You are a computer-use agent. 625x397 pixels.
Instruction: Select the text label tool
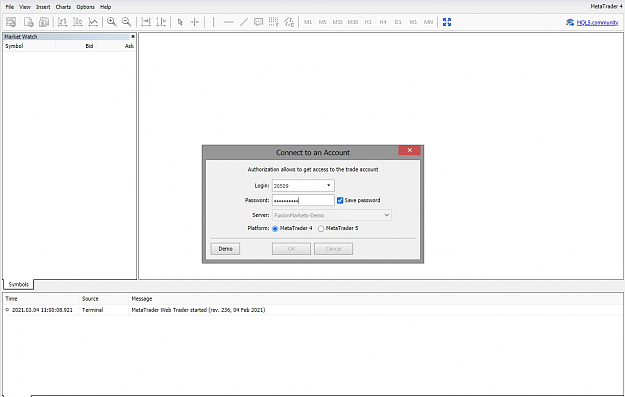pyautogui.click(x=259, y=22)
